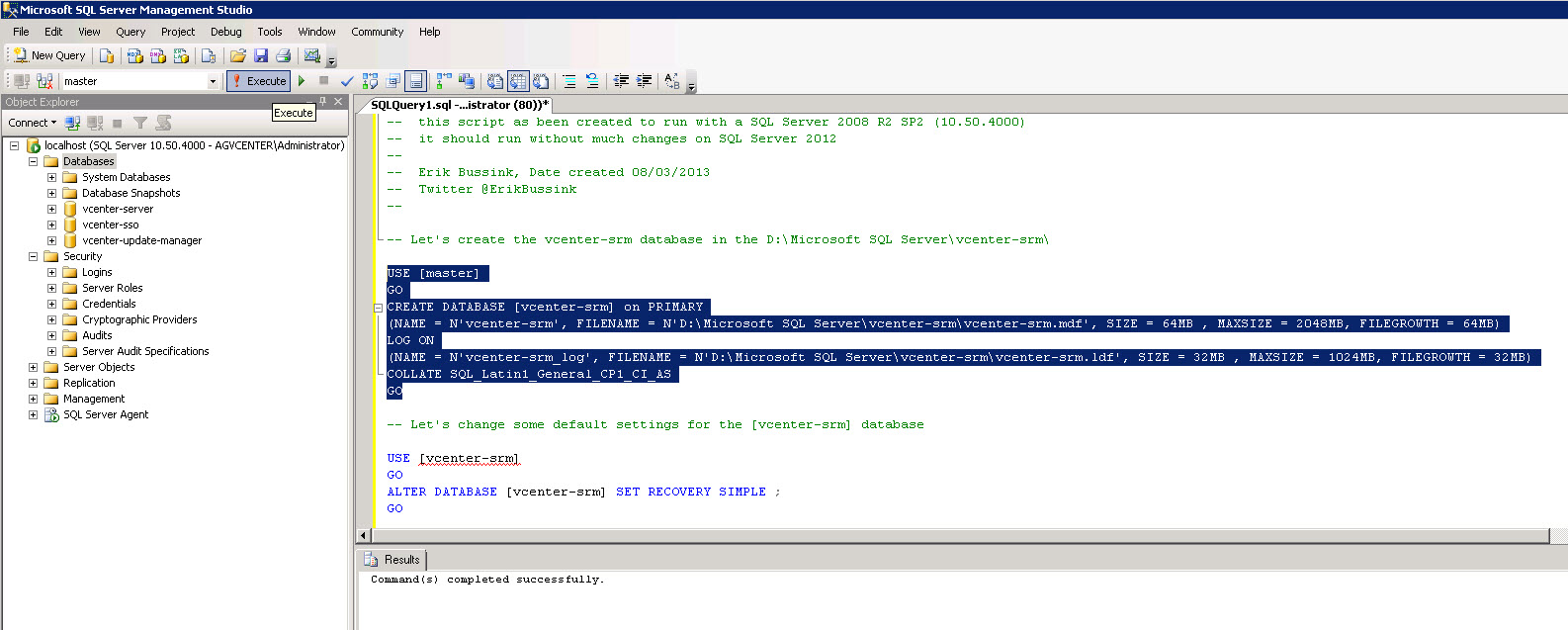Select the Results tab

[392, 560]
